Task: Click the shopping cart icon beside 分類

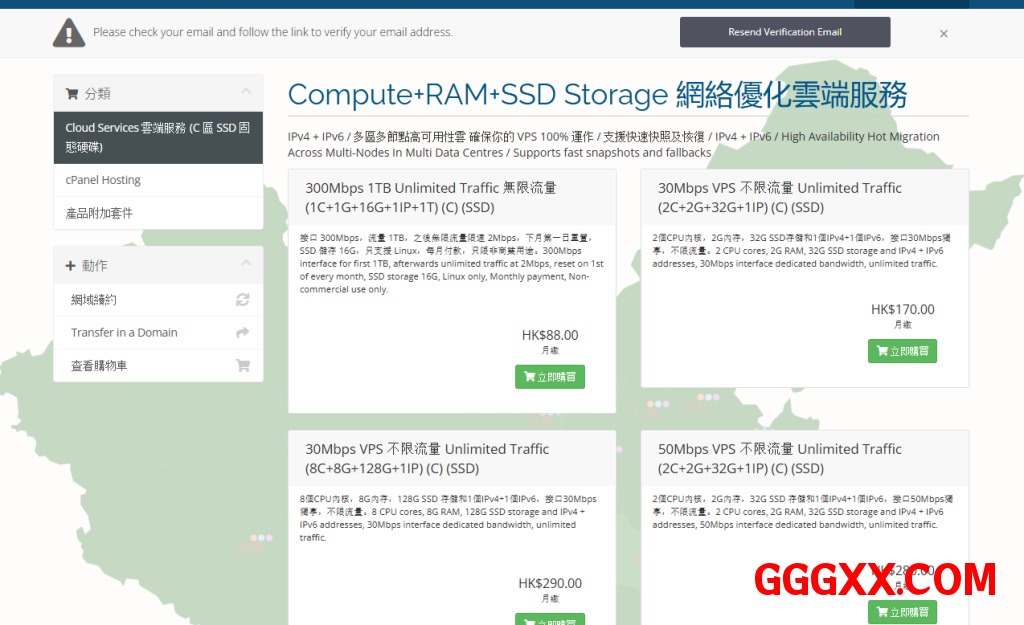Action: pyautogui.click(x=72, y=94)
